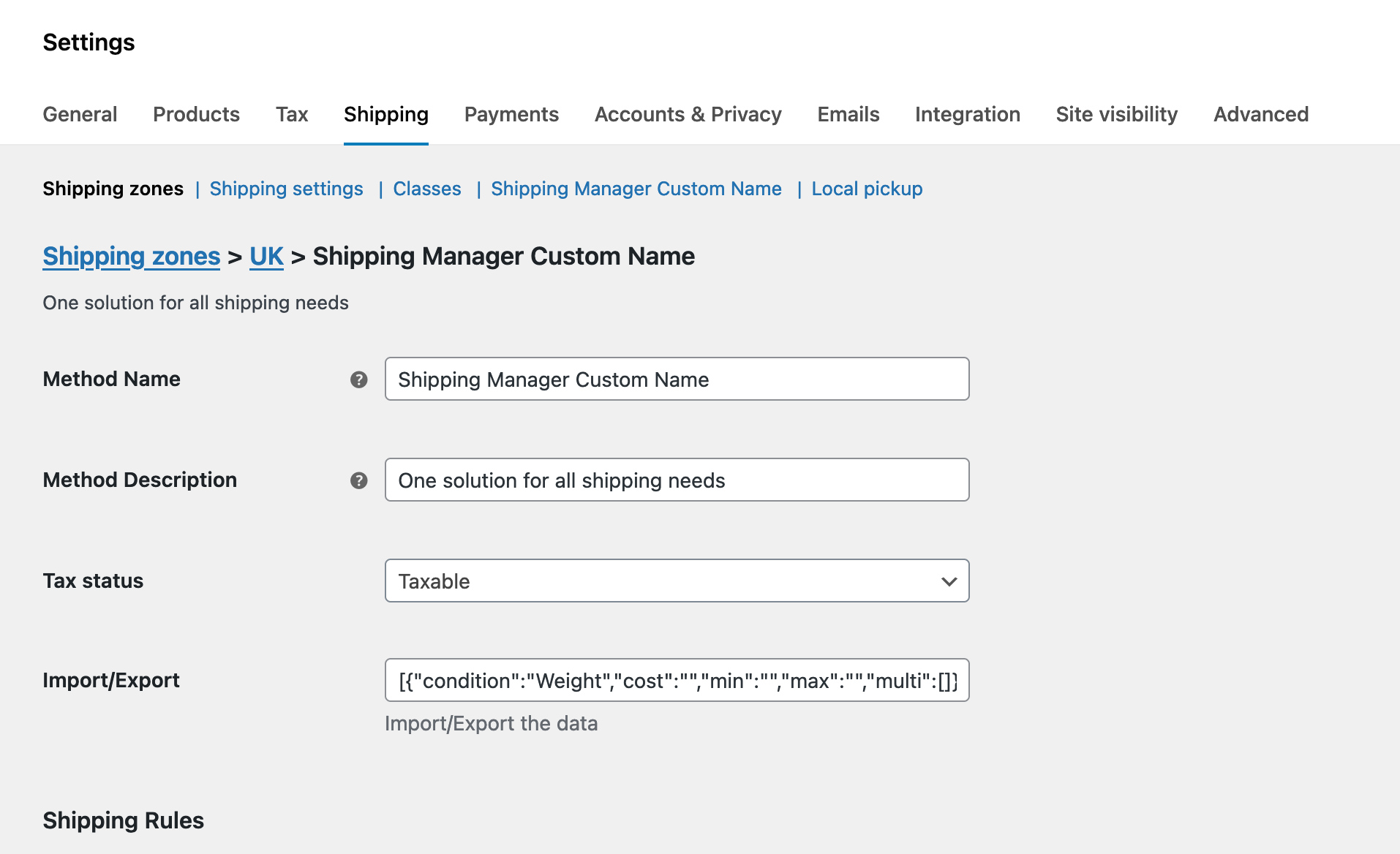Go to shipping Classes link
Viewport: 1400px width, 854px height.
pyautogui.click(x=426, y=189)
